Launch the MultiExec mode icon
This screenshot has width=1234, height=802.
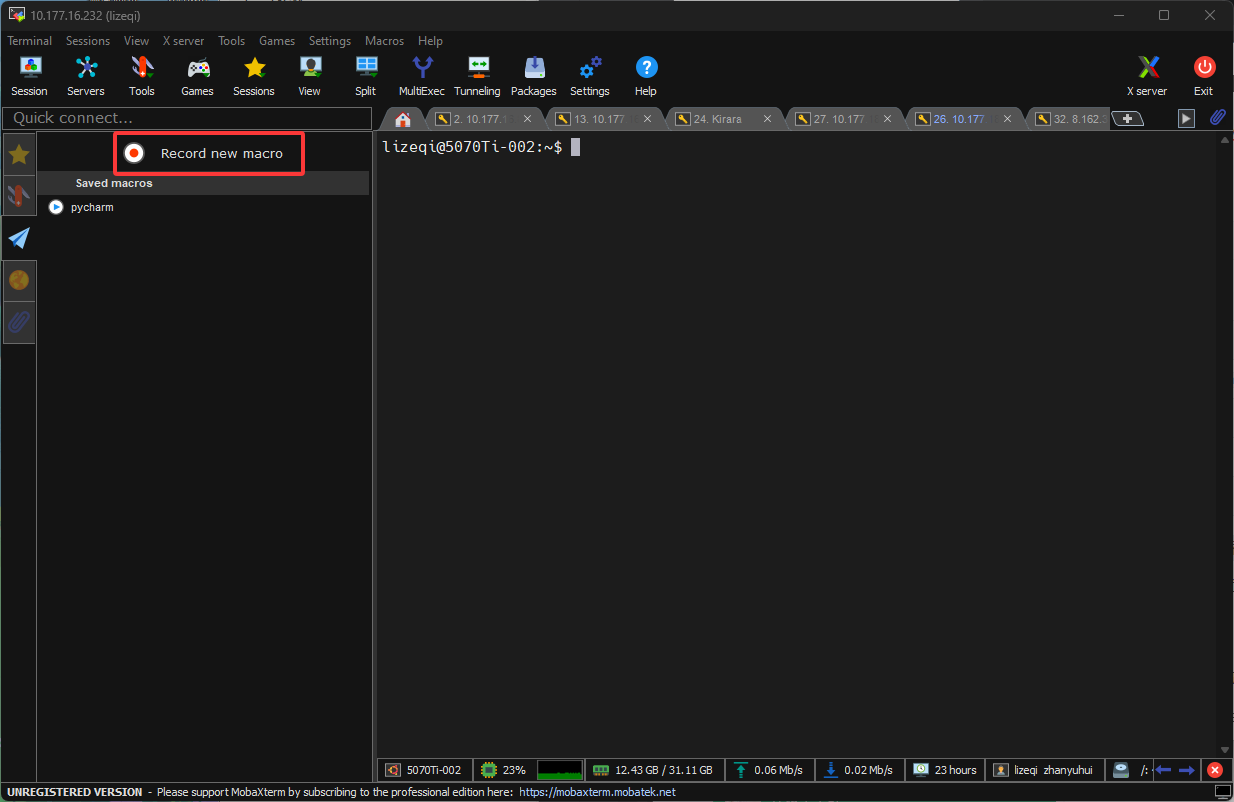click(422, 76)
